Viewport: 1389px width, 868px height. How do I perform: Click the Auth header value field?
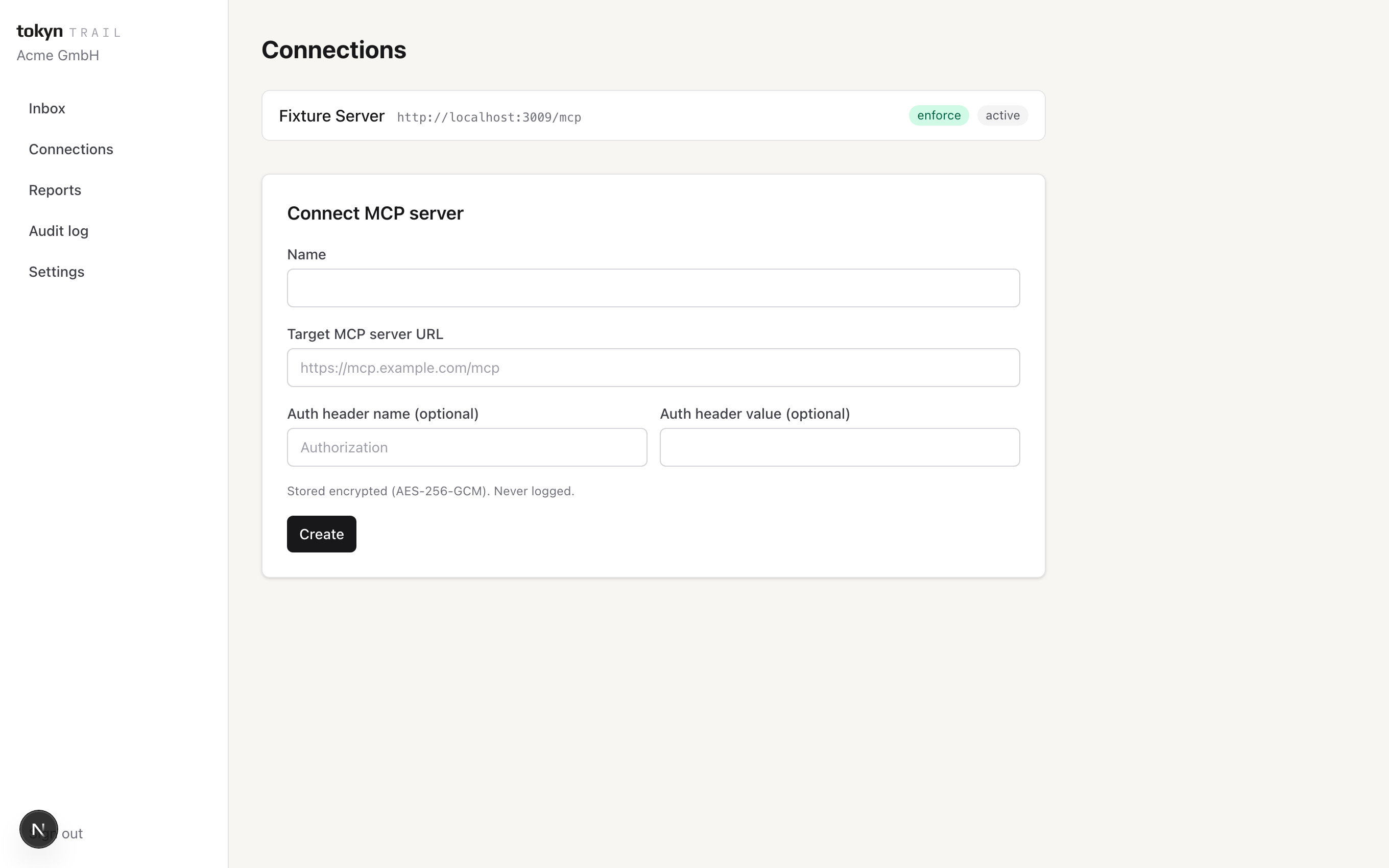pyautogui.click(x=840, y=447)
